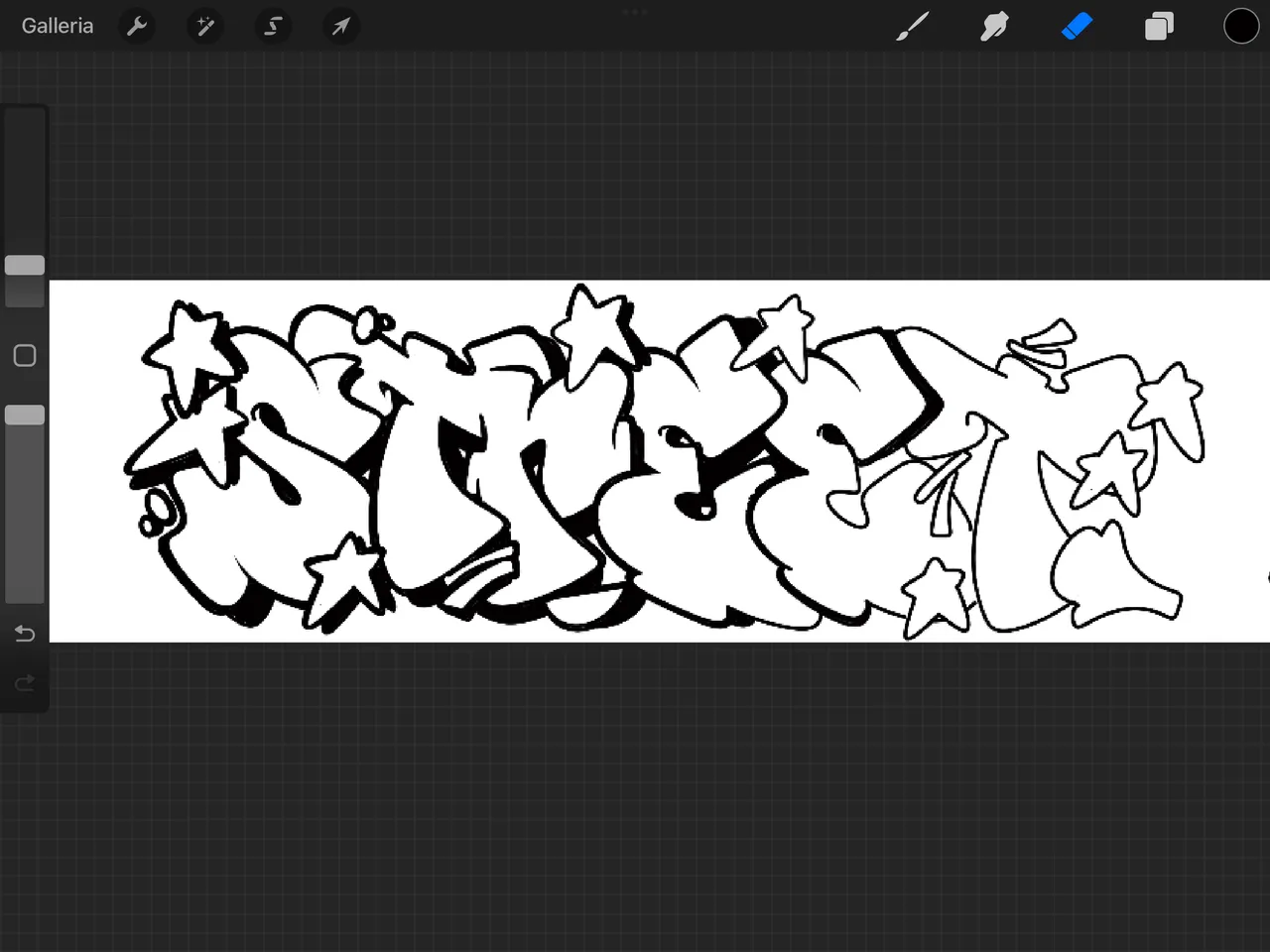
Task: Open the Layers panel
Action: click(1159, 26)
